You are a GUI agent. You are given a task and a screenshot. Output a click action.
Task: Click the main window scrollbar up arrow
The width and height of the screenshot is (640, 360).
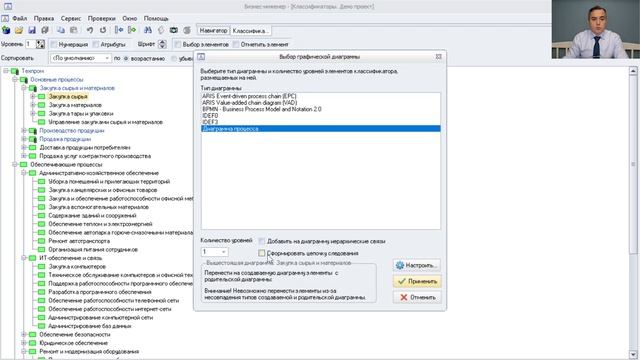click(x=633, y=71)
